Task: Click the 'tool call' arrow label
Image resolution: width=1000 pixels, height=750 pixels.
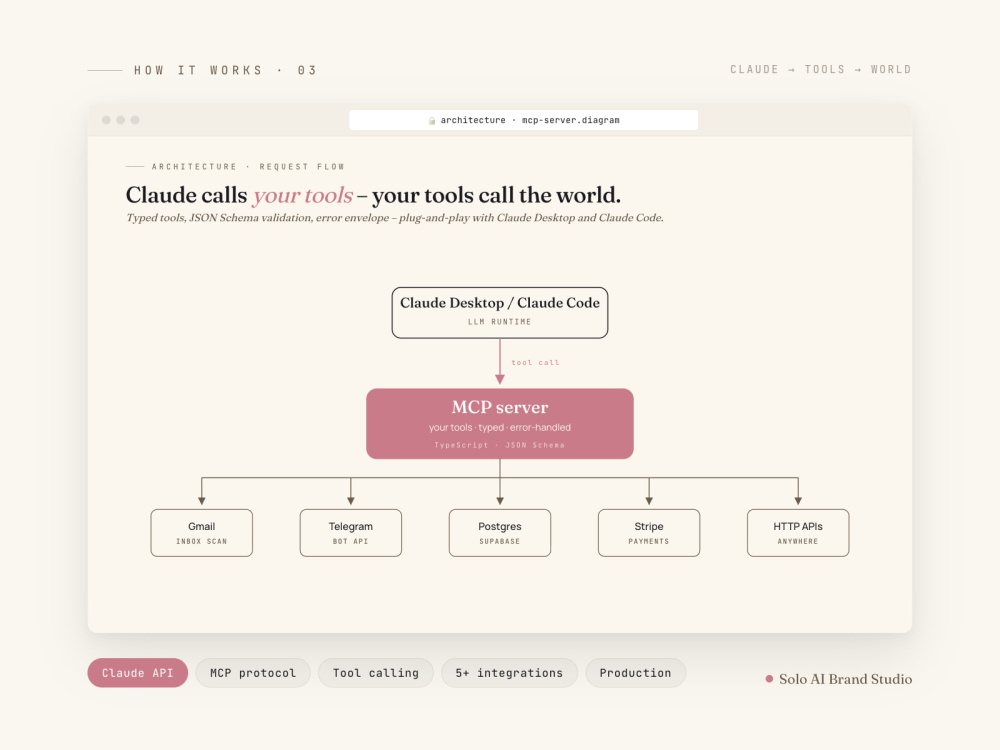Action: coord(535,362)
